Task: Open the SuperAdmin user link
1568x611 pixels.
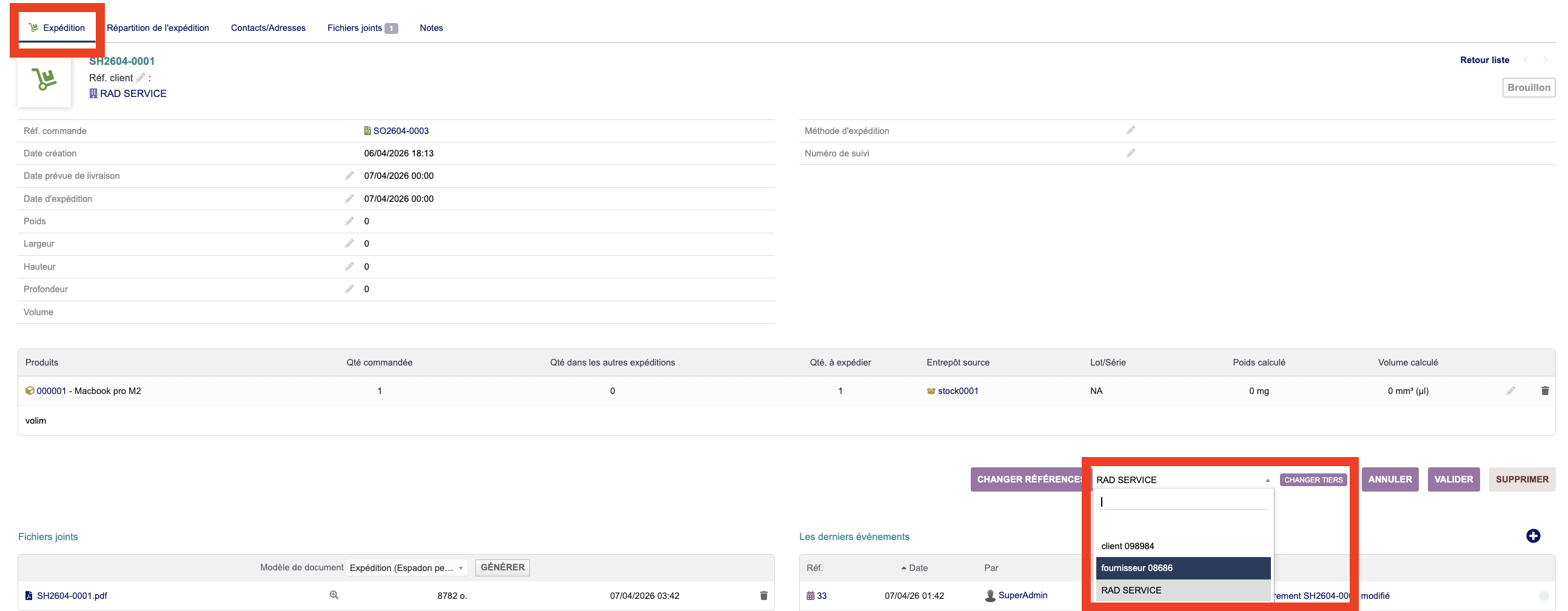Action: 1023,595
